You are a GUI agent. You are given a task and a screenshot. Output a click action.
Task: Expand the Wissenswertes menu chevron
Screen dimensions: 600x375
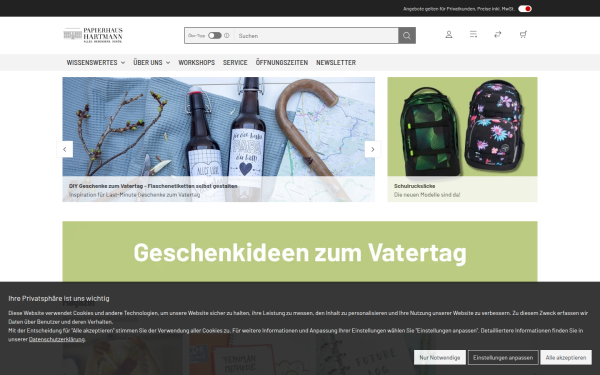(x=123, y=63)
